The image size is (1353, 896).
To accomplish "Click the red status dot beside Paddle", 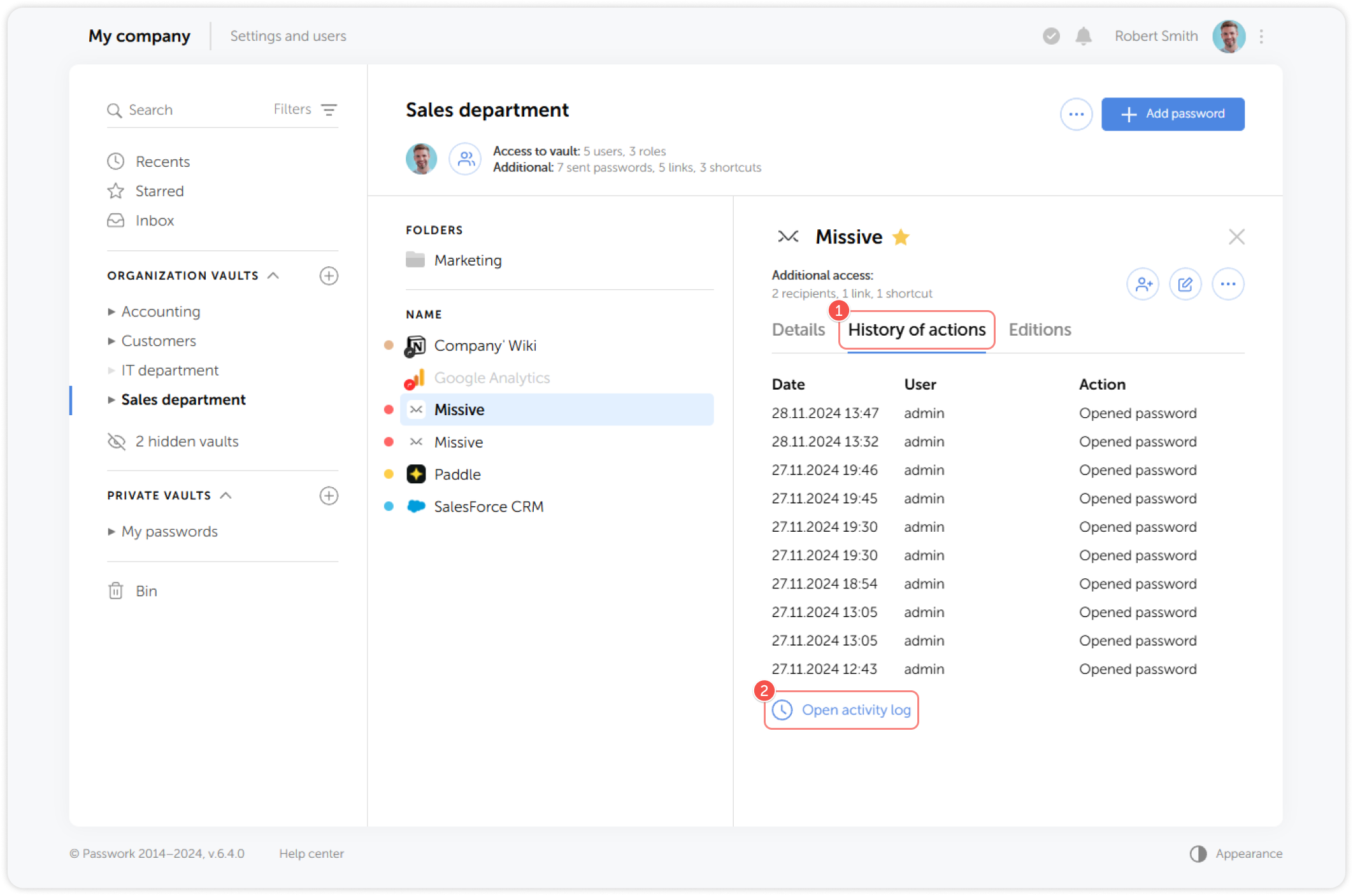I will 389,474.
